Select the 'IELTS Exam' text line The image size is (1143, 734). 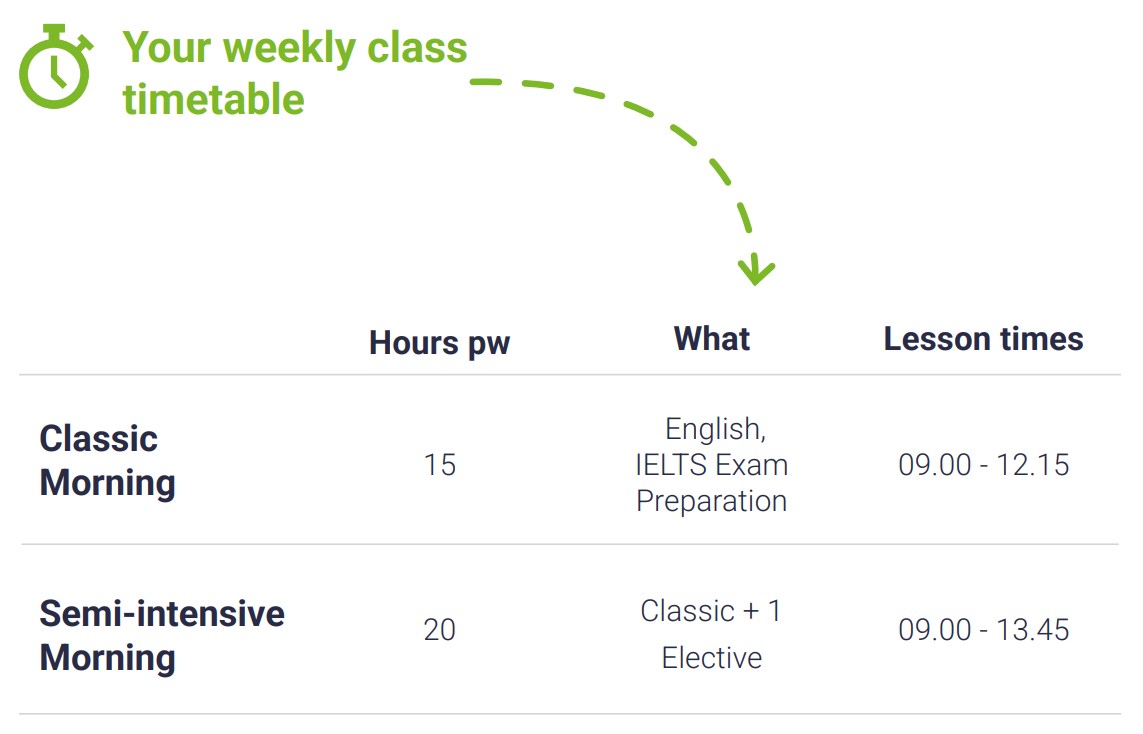pos(711,465)
